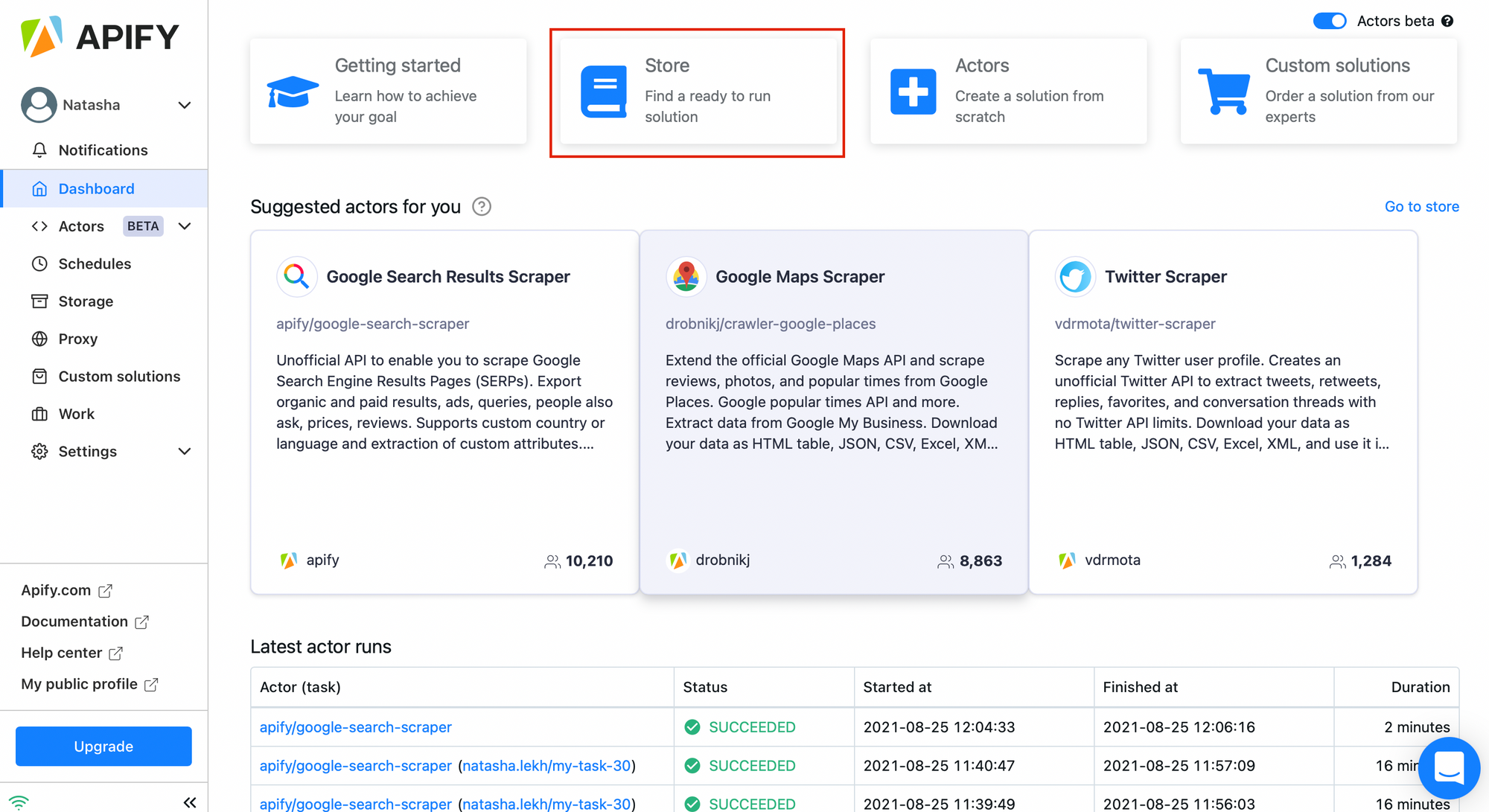Click the Go to store link
This screenshot has height=812, width=1489.
tap(1421, 206)
